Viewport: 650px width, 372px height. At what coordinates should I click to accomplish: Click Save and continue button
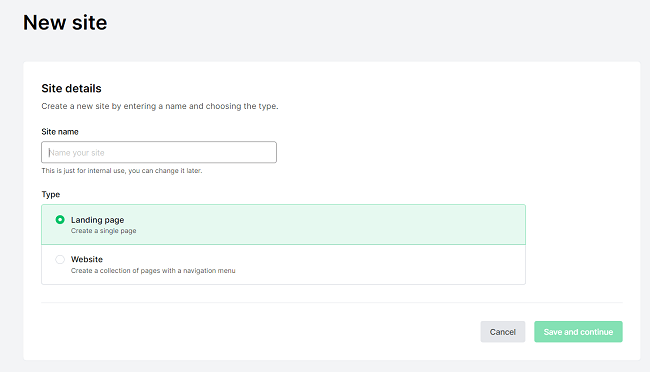point(578,332)
